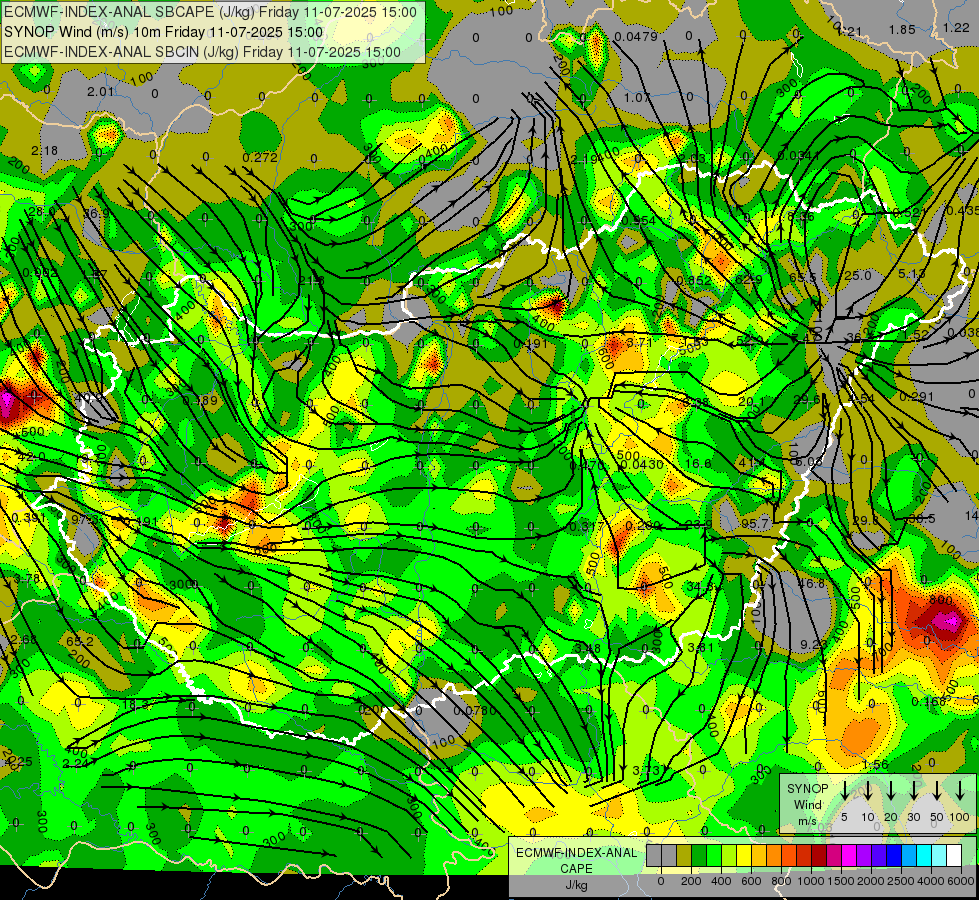979x900 pixels.
Task: Click the map value 2.18
Action: pos(44,151)
